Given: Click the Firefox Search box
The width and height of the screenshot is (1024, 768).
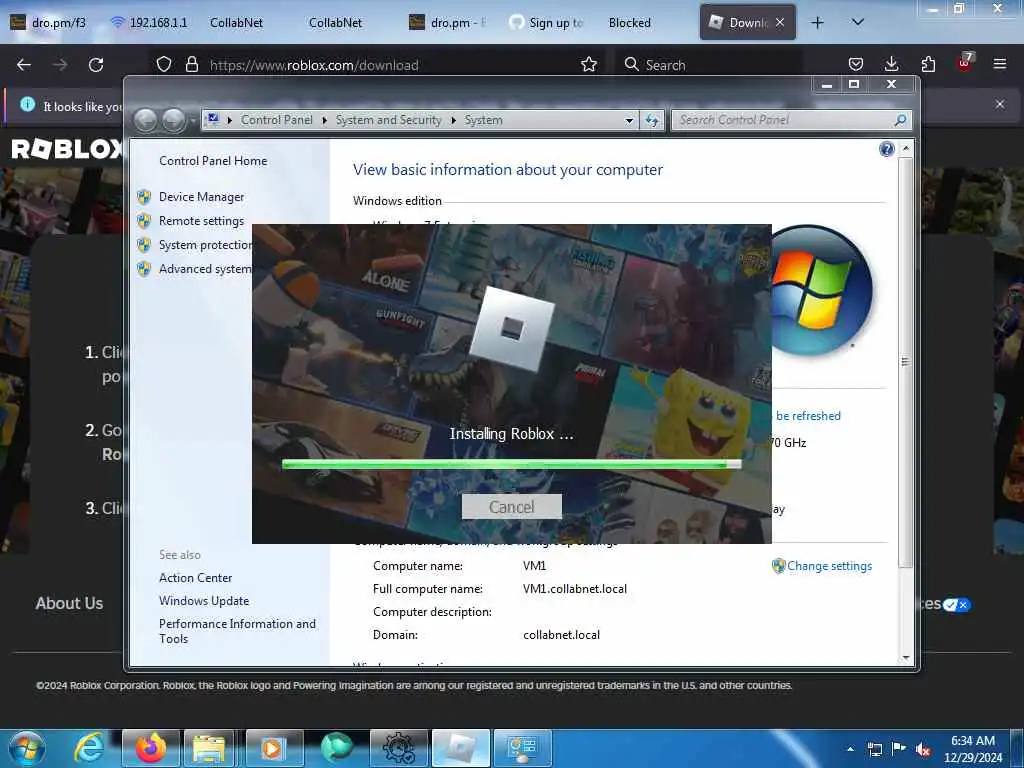Looking at the screenshot, I should [711, 65].
